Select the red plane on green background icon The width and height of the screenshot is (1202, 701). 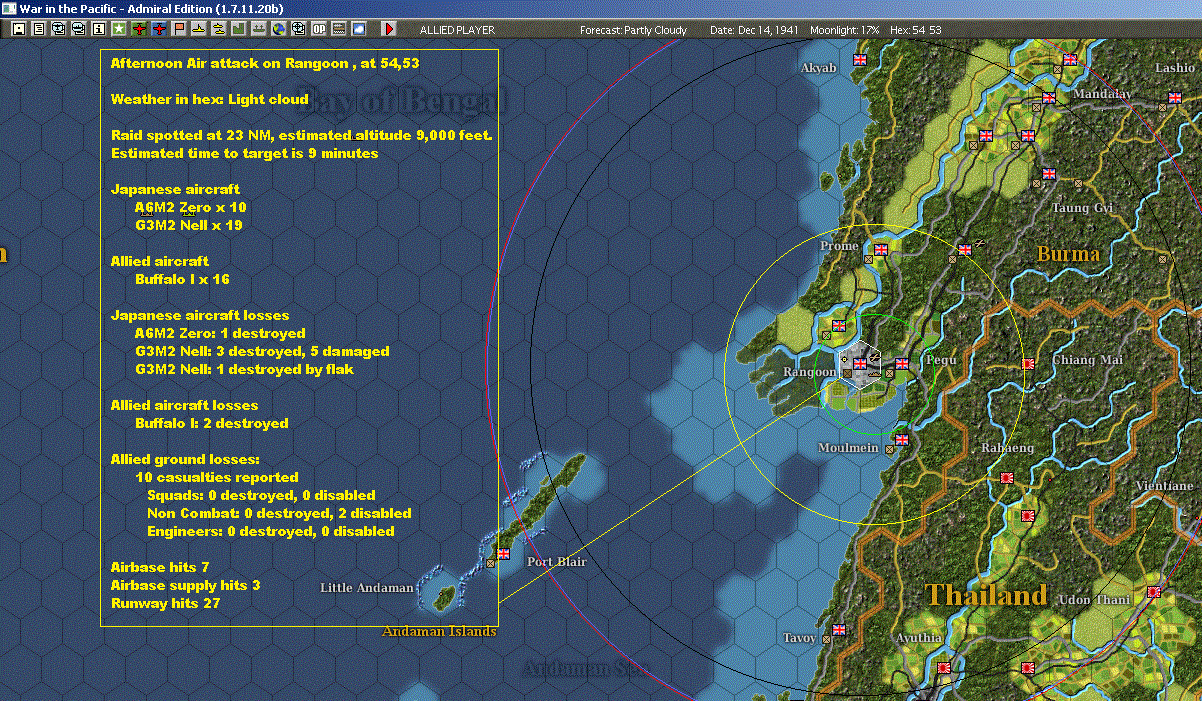tap(139, 29)
